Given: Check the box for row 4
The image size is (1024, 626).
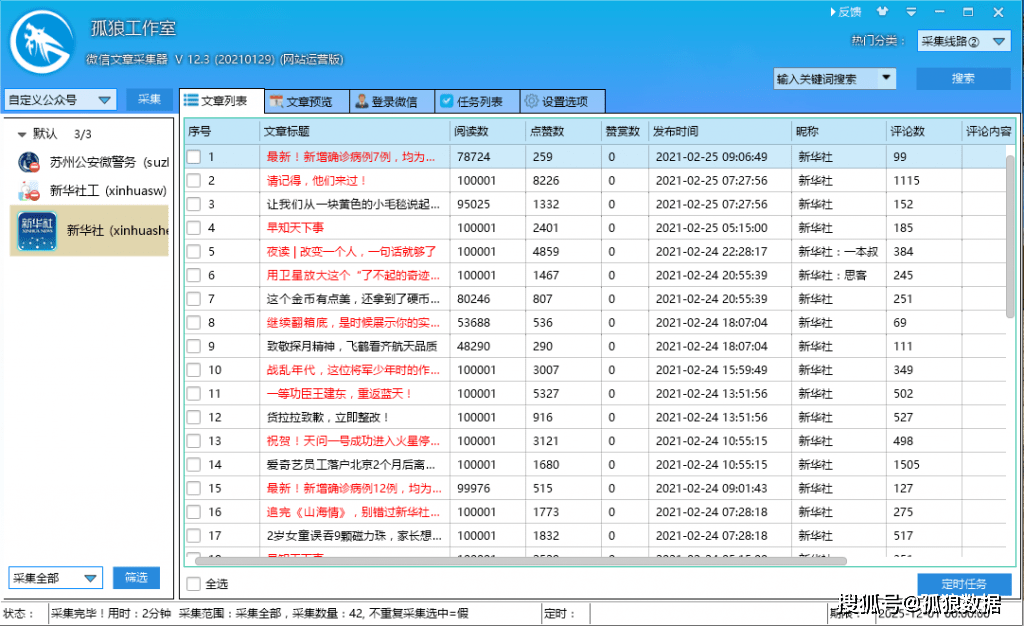Looking at the screenshot, I should (x=194, y=228).
